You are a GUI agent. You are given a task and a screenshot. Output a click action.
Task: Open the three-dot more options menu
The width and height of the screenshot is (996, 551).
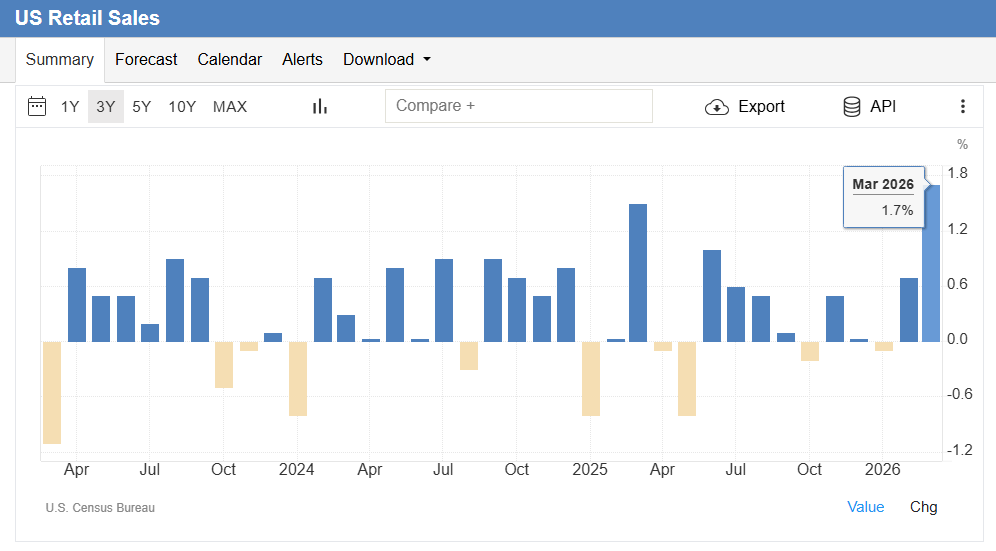pyautogui.click(x=963, y=107)
